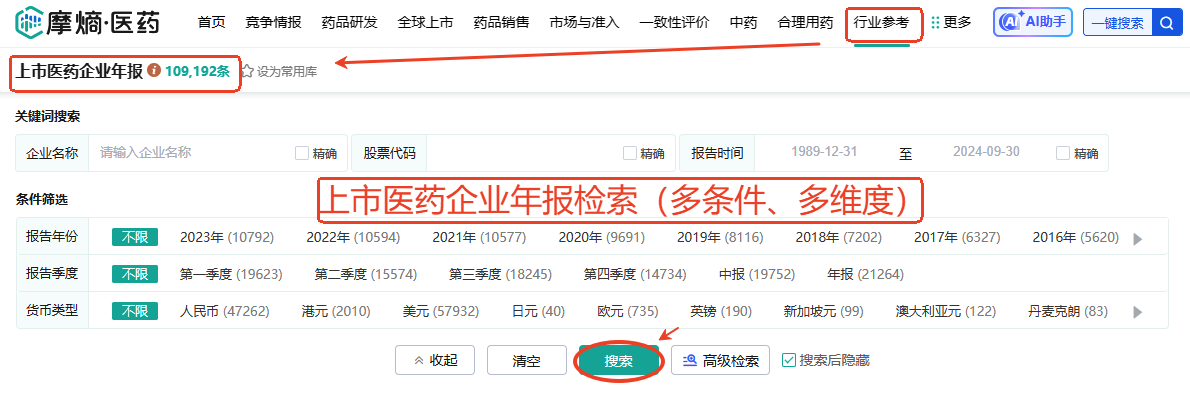The image size is (1190, 394).
Task: Open the 更多 grid menu icon
Action: coord(935,23)
